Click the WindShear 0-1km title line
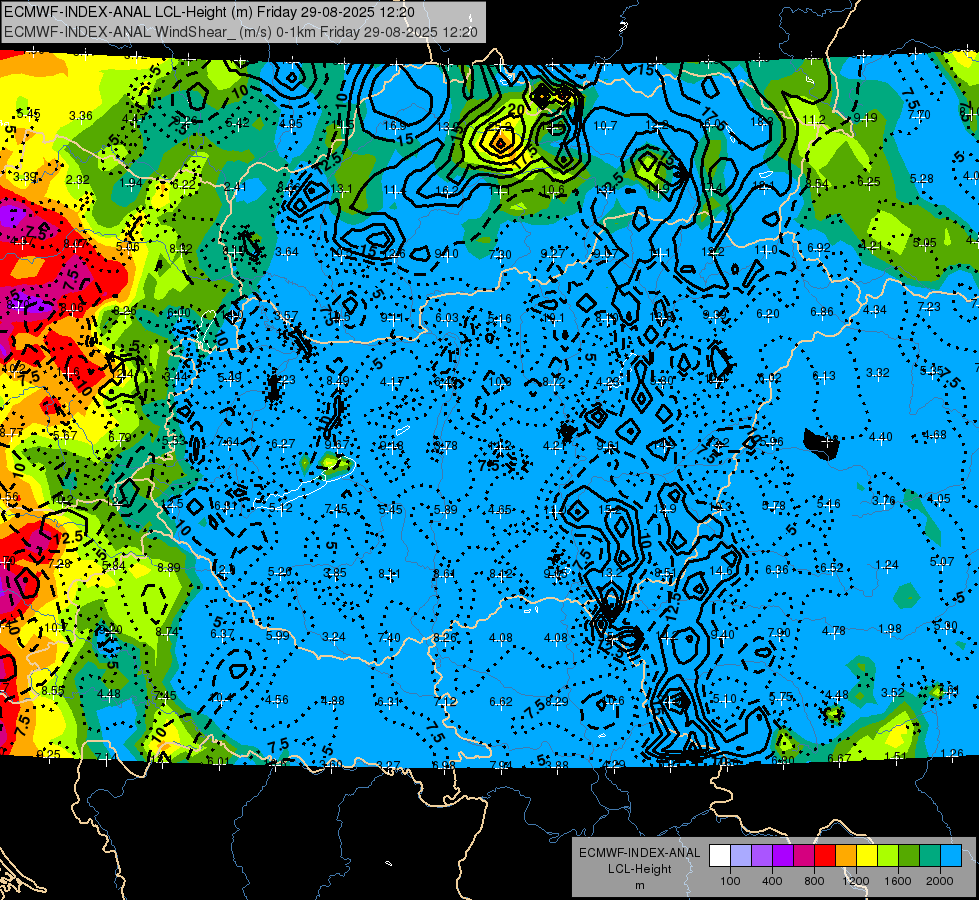 click(241, 32)
